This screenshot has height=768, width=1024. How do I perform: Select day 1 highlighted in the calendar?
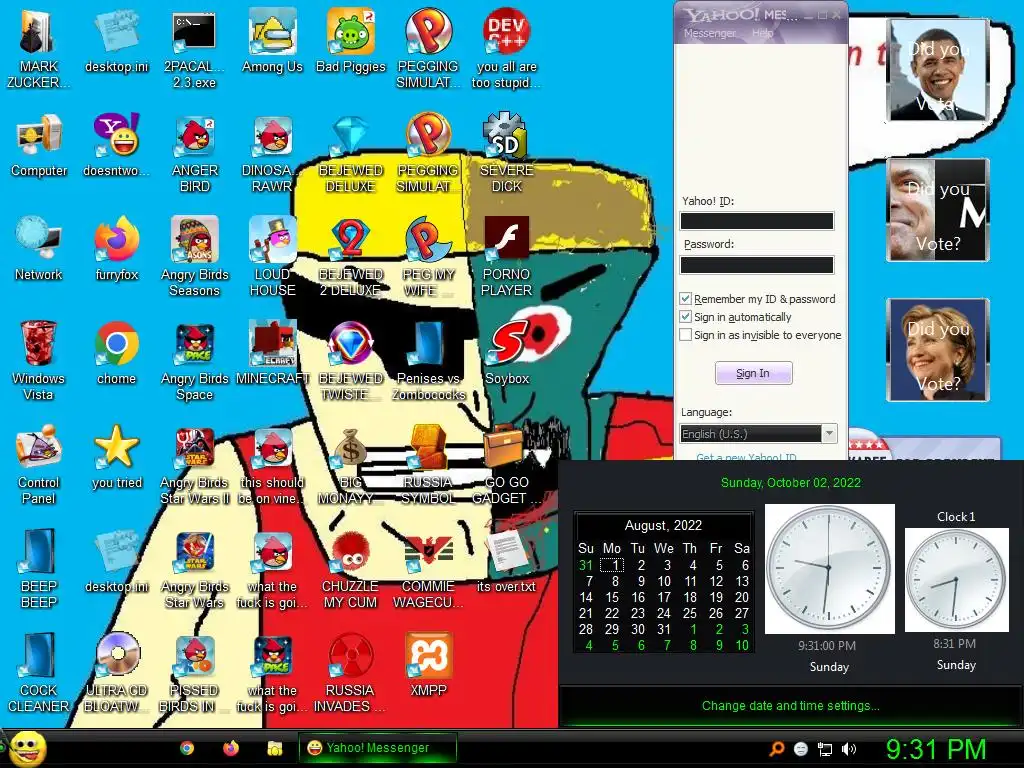(x=612, y=565)
